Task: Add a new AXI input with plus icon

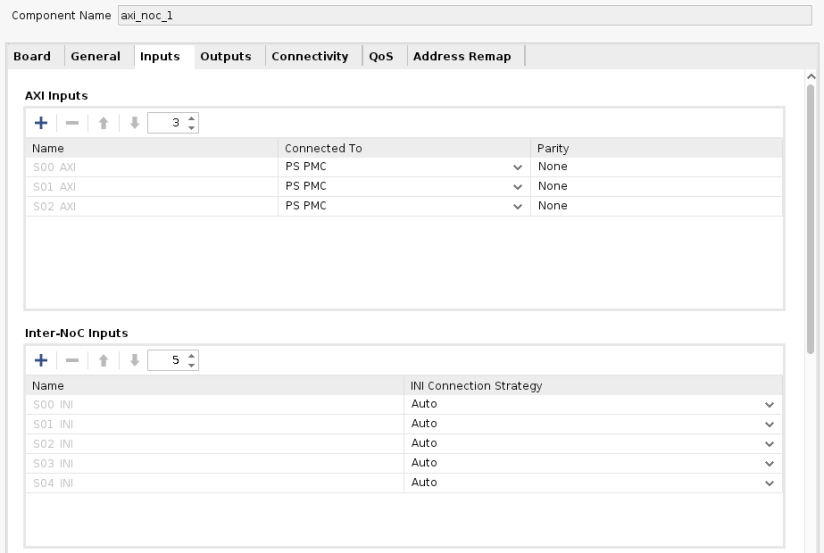Action: tap(42, 123)
